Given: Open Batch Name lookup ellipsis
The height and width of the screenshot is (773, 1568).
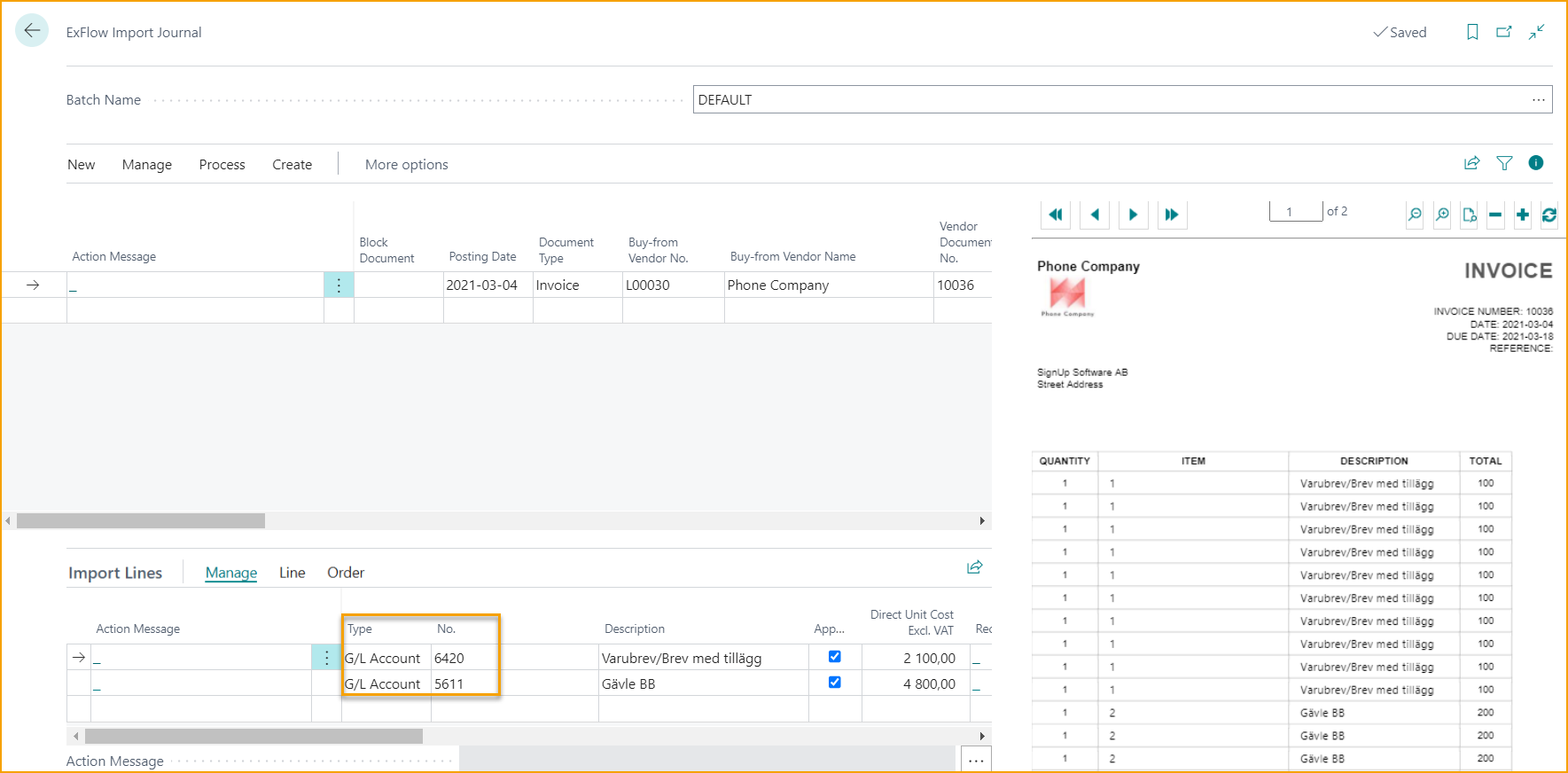Looking at the screenshot, I should click(1538, 100).
